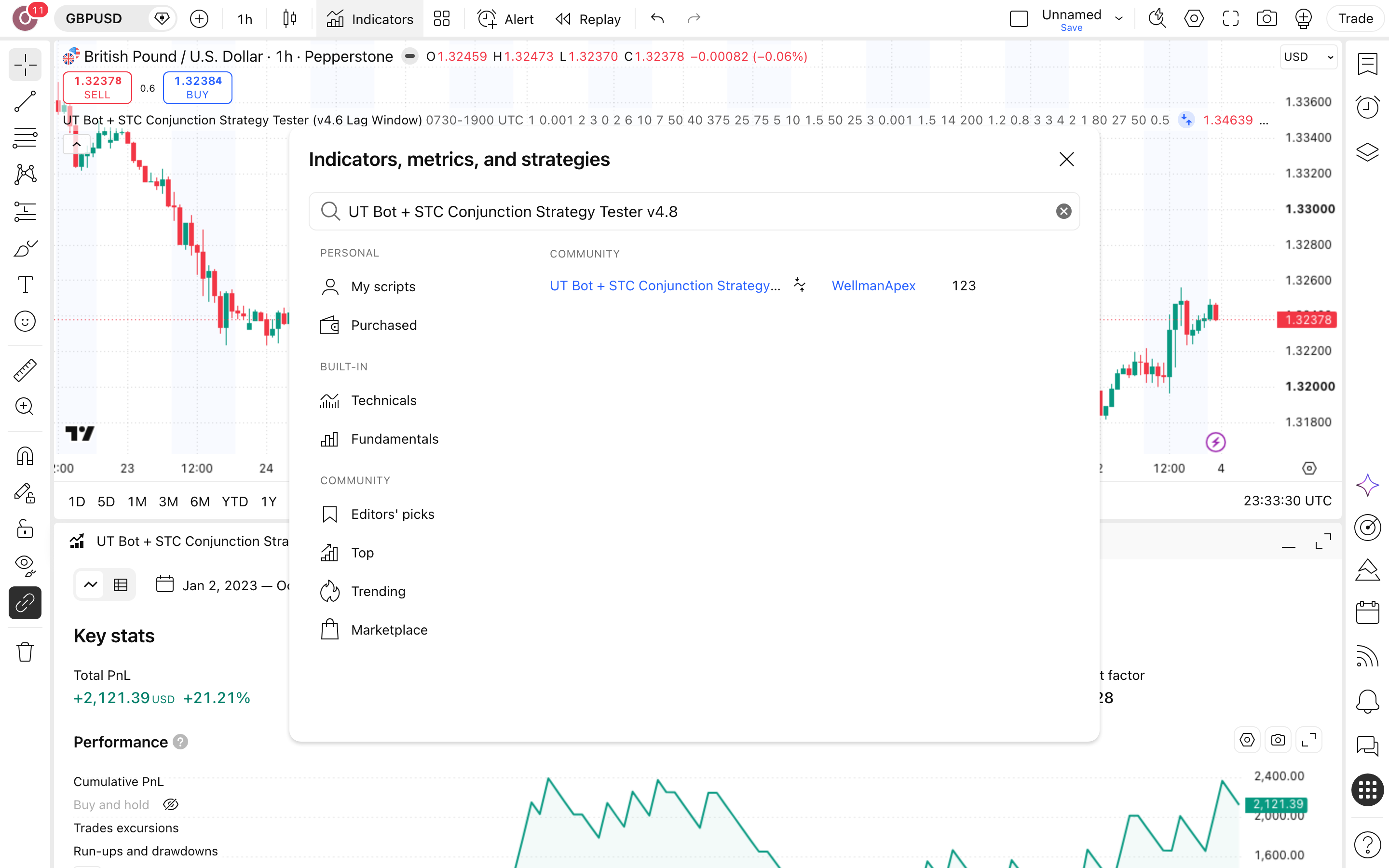Open the UT Bot + STC Conjunction Strategy result
This screenshot has width=1389, height=868.
click(665, 286)
